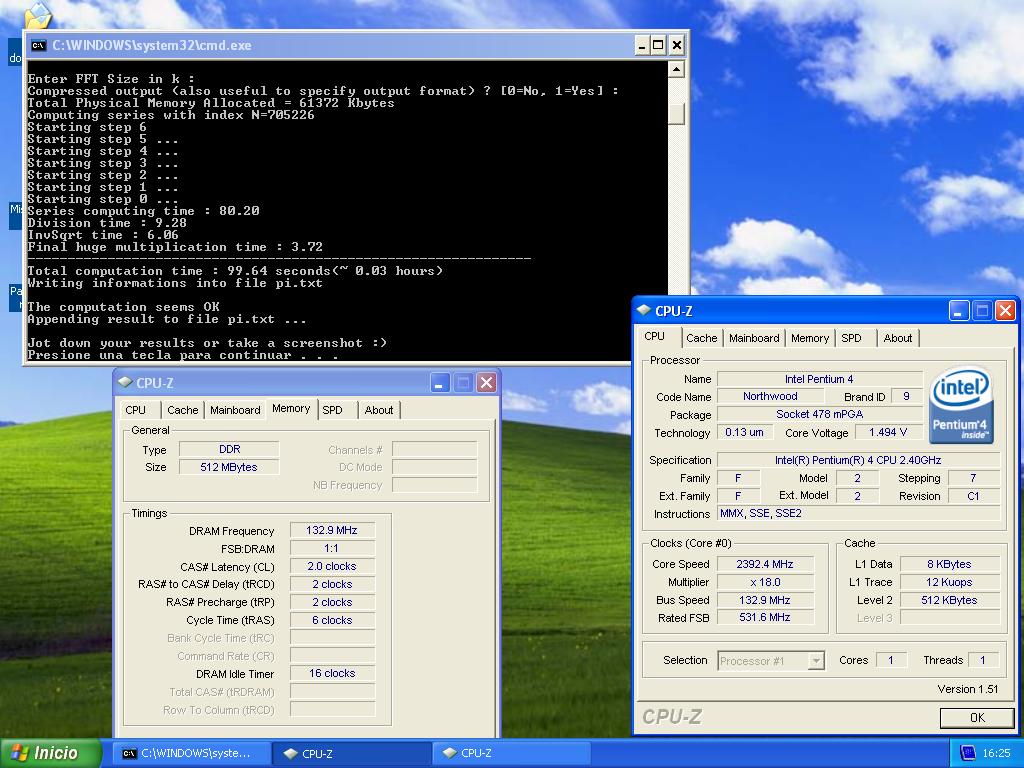Open the SPD tab in right CPU-Z window
Screen dimensions: 1024x768
pos(851,338)
